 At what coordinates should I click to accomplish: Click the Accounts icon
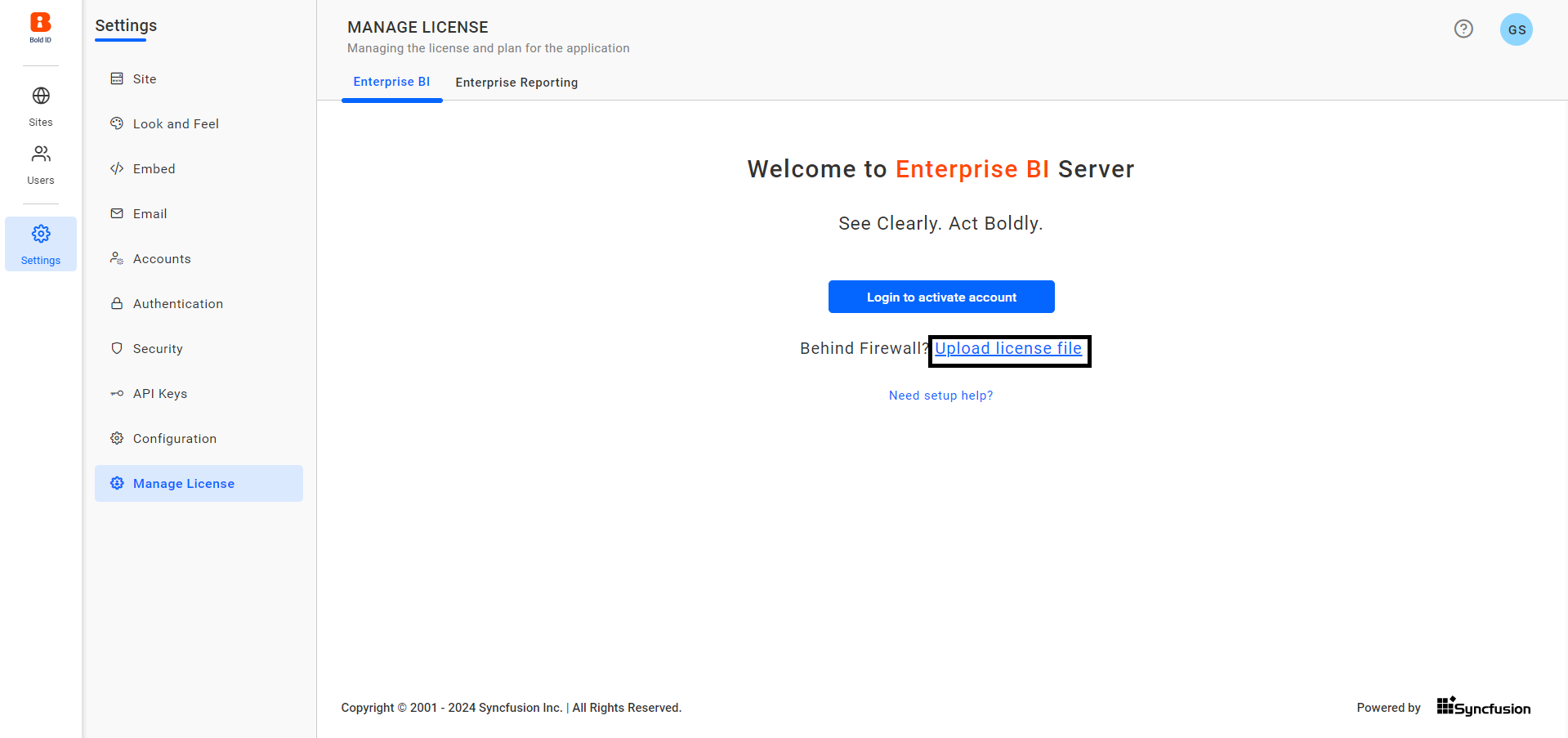118,258
